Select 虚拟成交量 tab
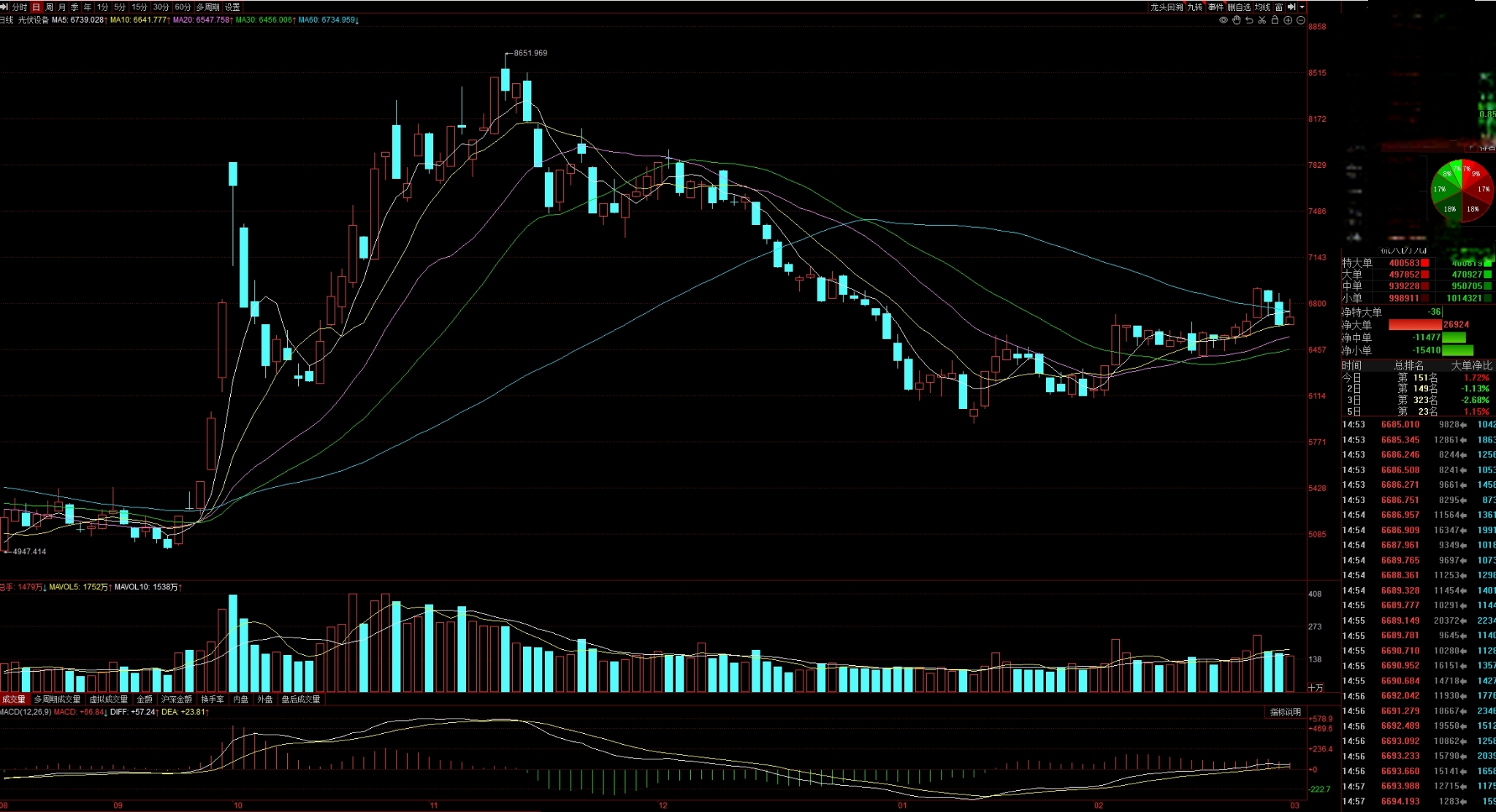 pos(109,700)
